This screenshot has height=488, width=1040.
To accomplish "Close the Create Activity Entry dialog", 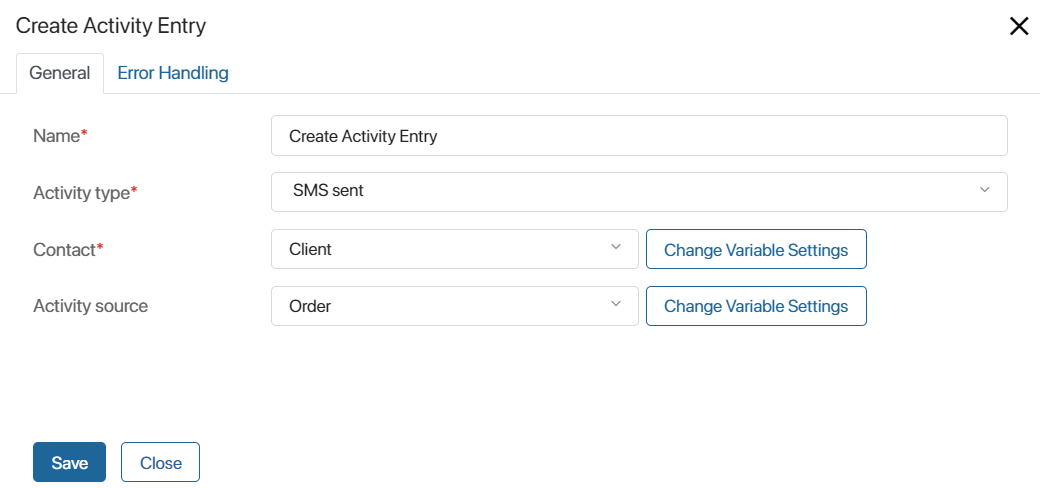I will 1019,27.
